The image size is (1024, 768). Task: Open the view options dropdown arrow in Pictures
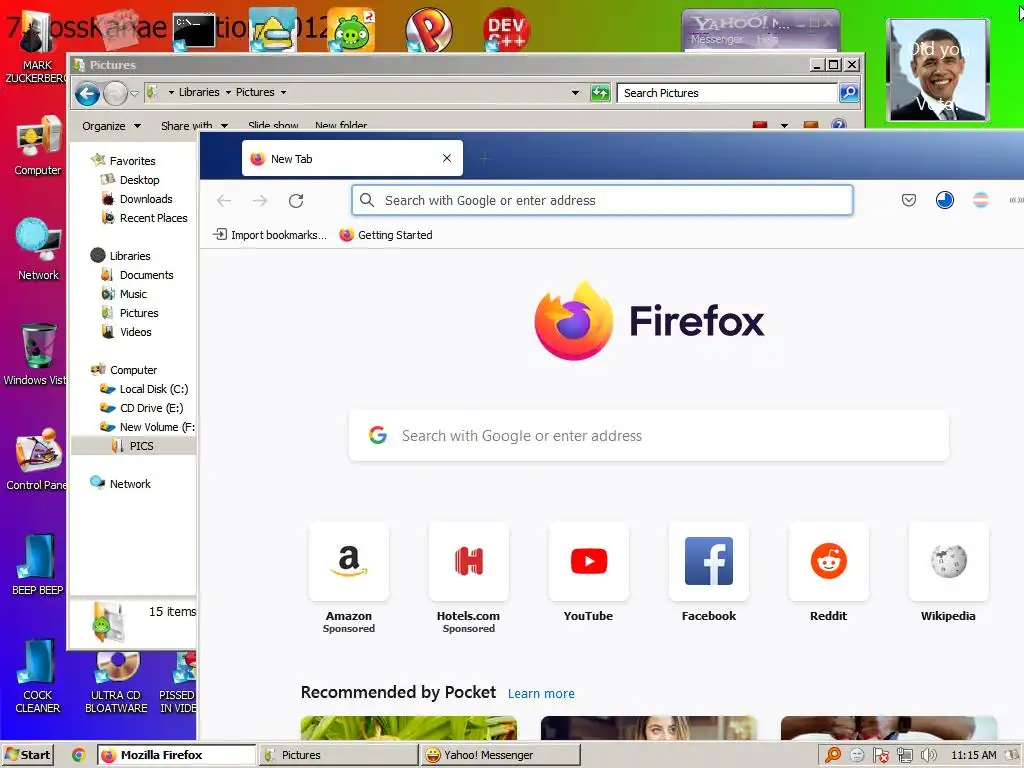tap(784, 125)
